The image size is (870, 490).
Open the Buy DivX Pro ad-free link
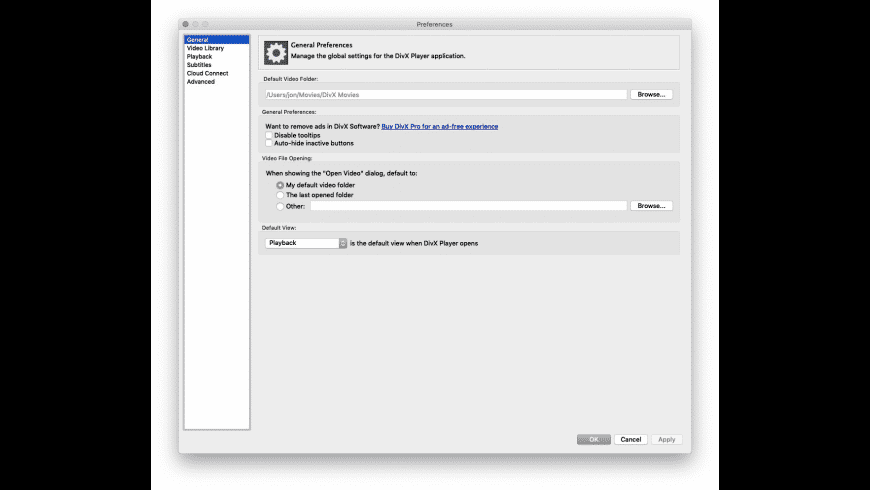point(439,127)
